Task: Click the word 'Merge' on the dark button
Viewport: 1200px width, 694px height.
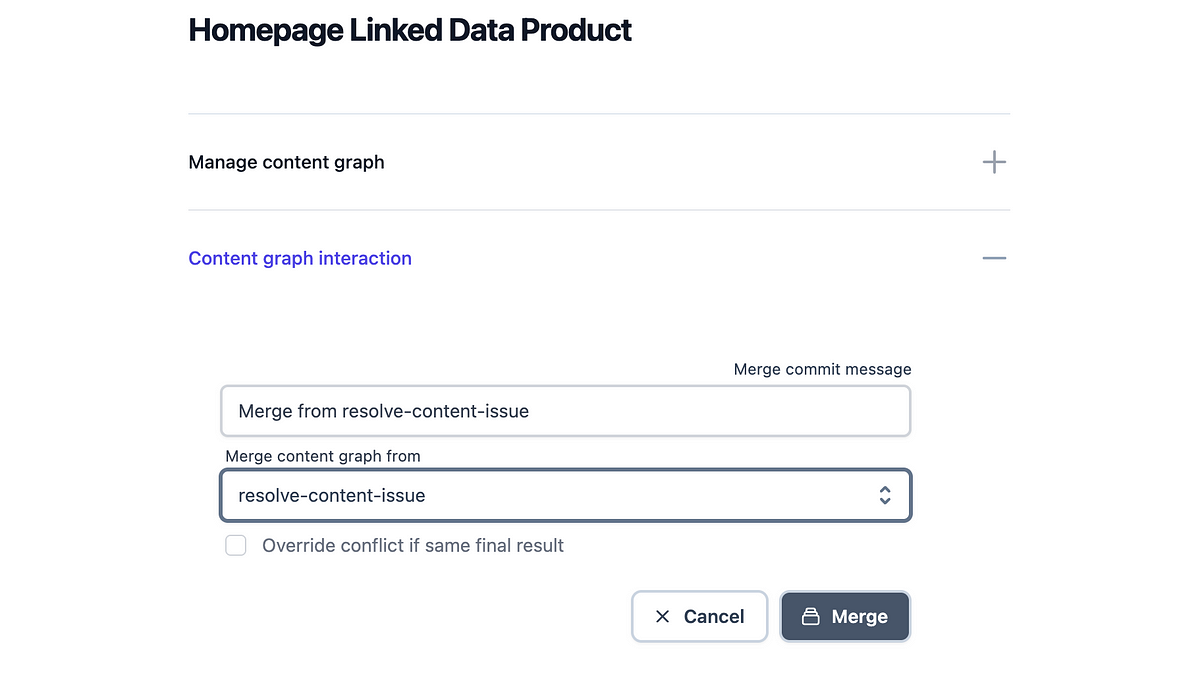Action: pyautogui.click(x=860, y=617)
